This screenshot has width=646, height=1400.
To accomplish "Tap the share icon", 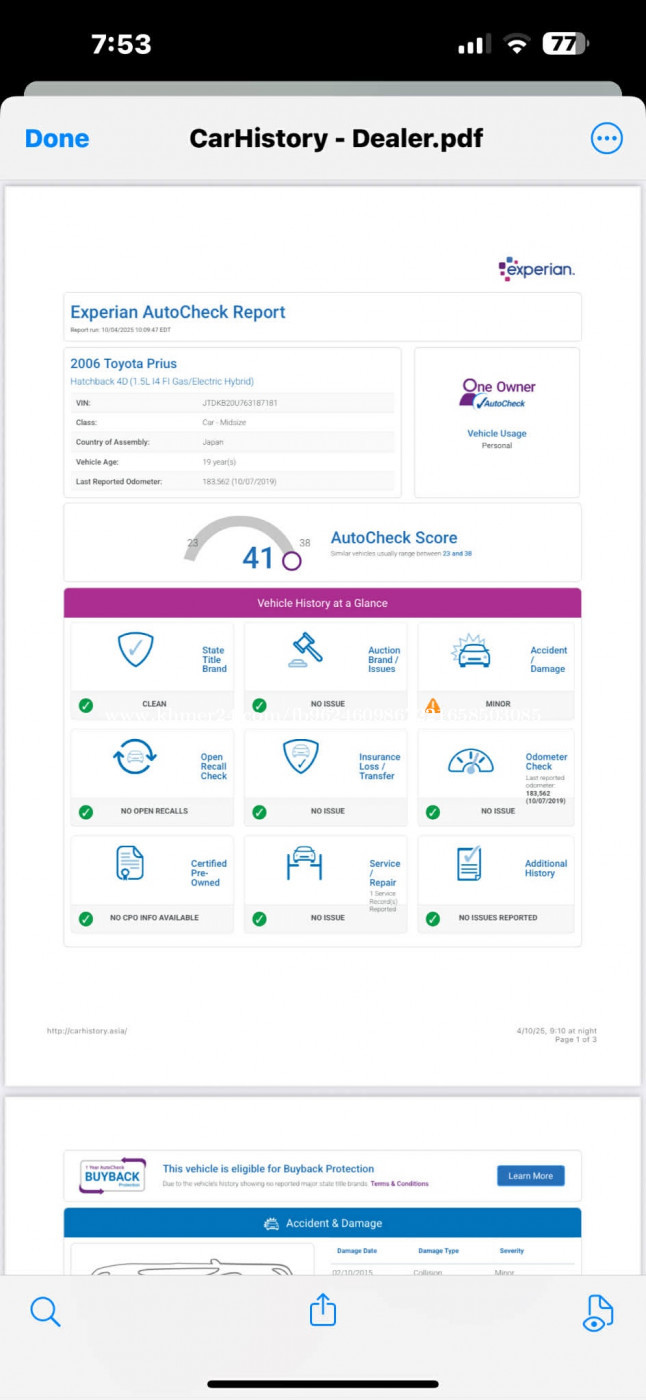I will [323, 1310].
